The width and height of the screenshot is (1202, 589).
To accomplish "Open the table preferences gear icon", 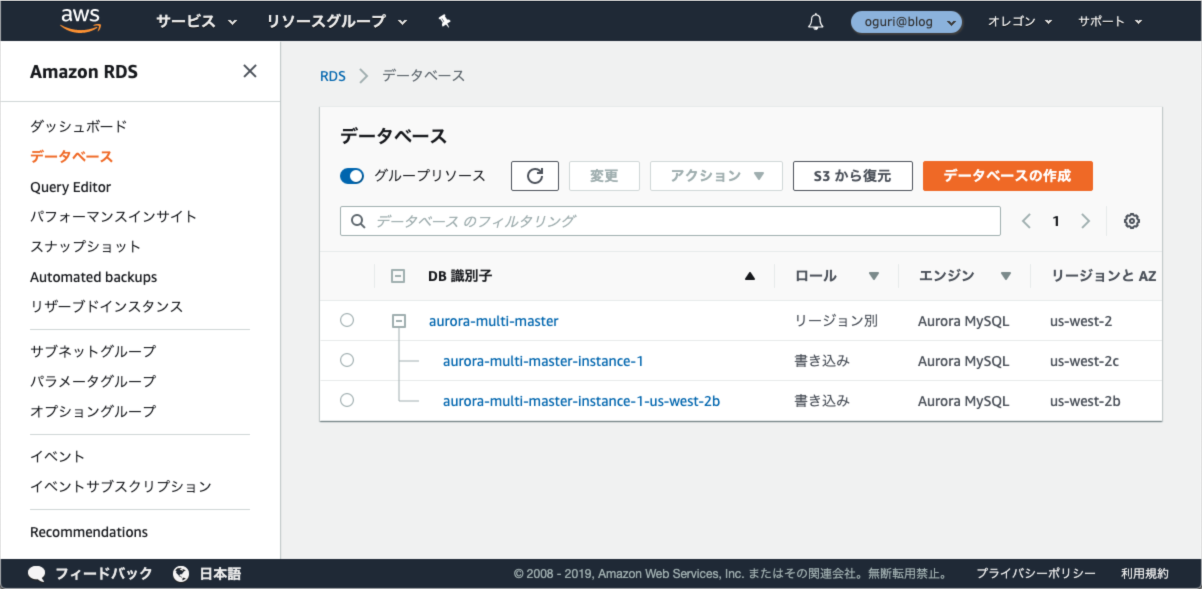I will [x=1131, y=220].
